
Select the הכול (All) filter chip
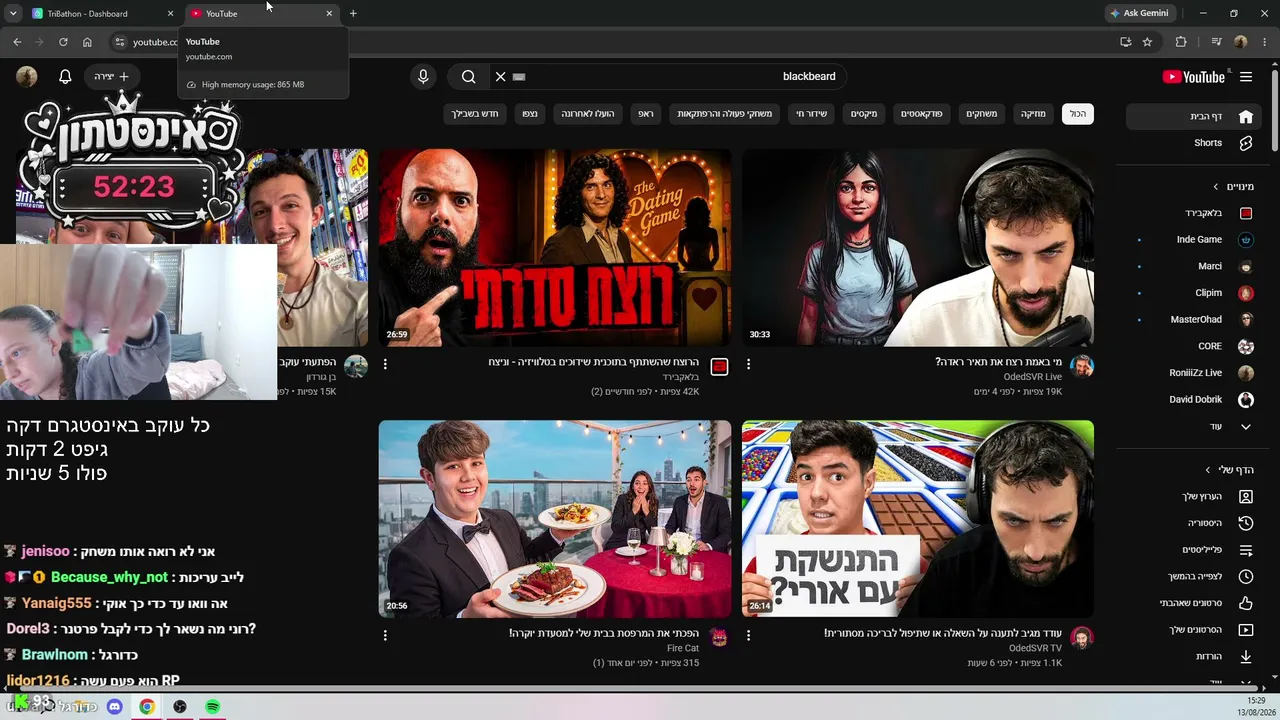pos(1078,114)
